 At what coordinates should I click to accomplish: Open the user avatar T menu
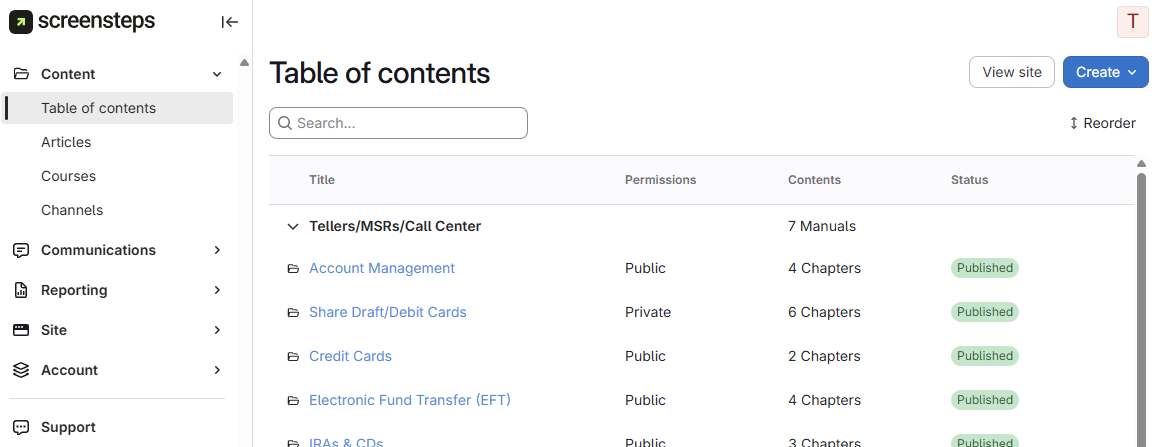(x=1132, y=21)
